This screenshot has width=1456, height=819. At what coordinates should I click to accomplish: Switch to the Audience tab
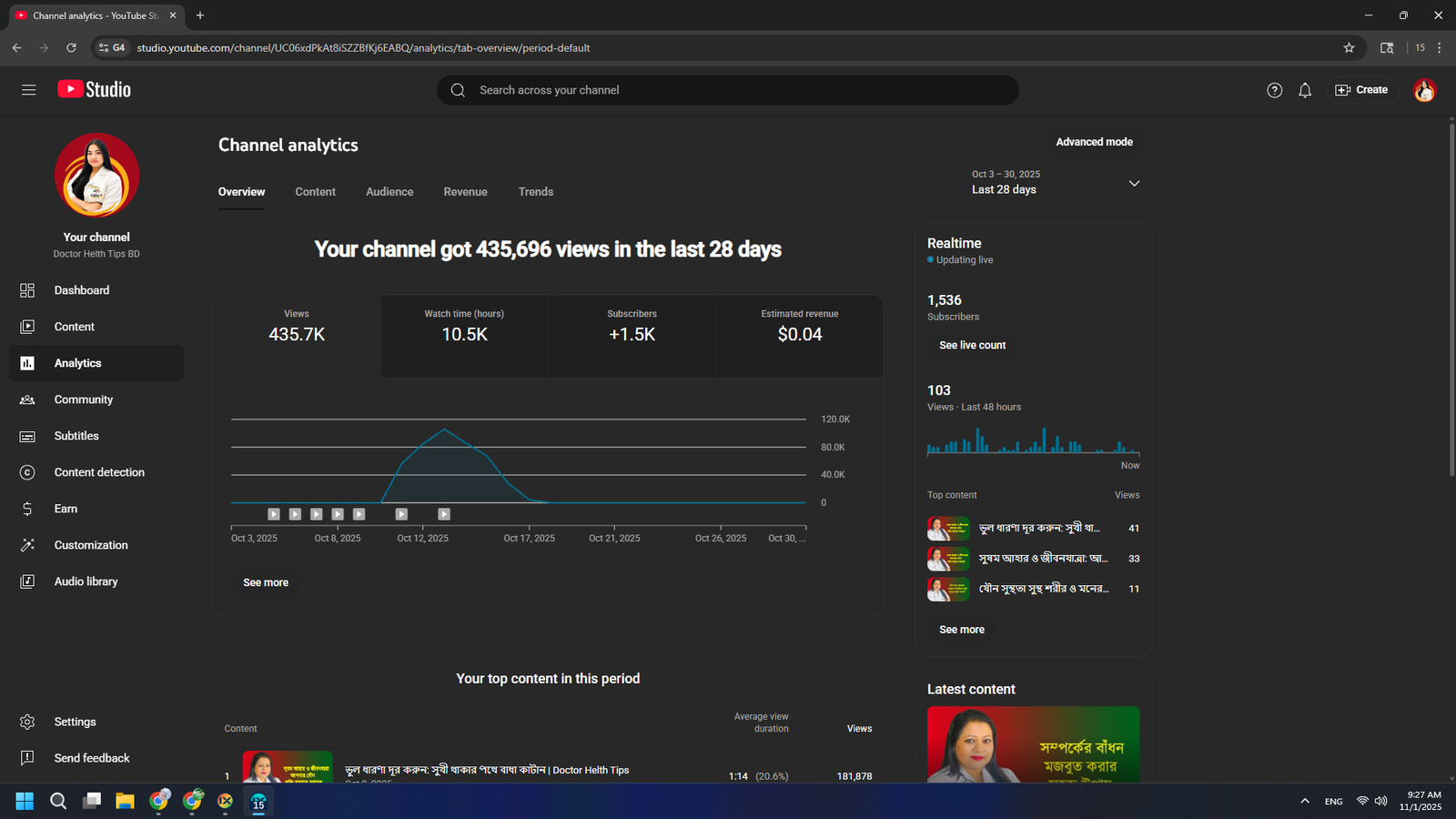click(389, 192)
